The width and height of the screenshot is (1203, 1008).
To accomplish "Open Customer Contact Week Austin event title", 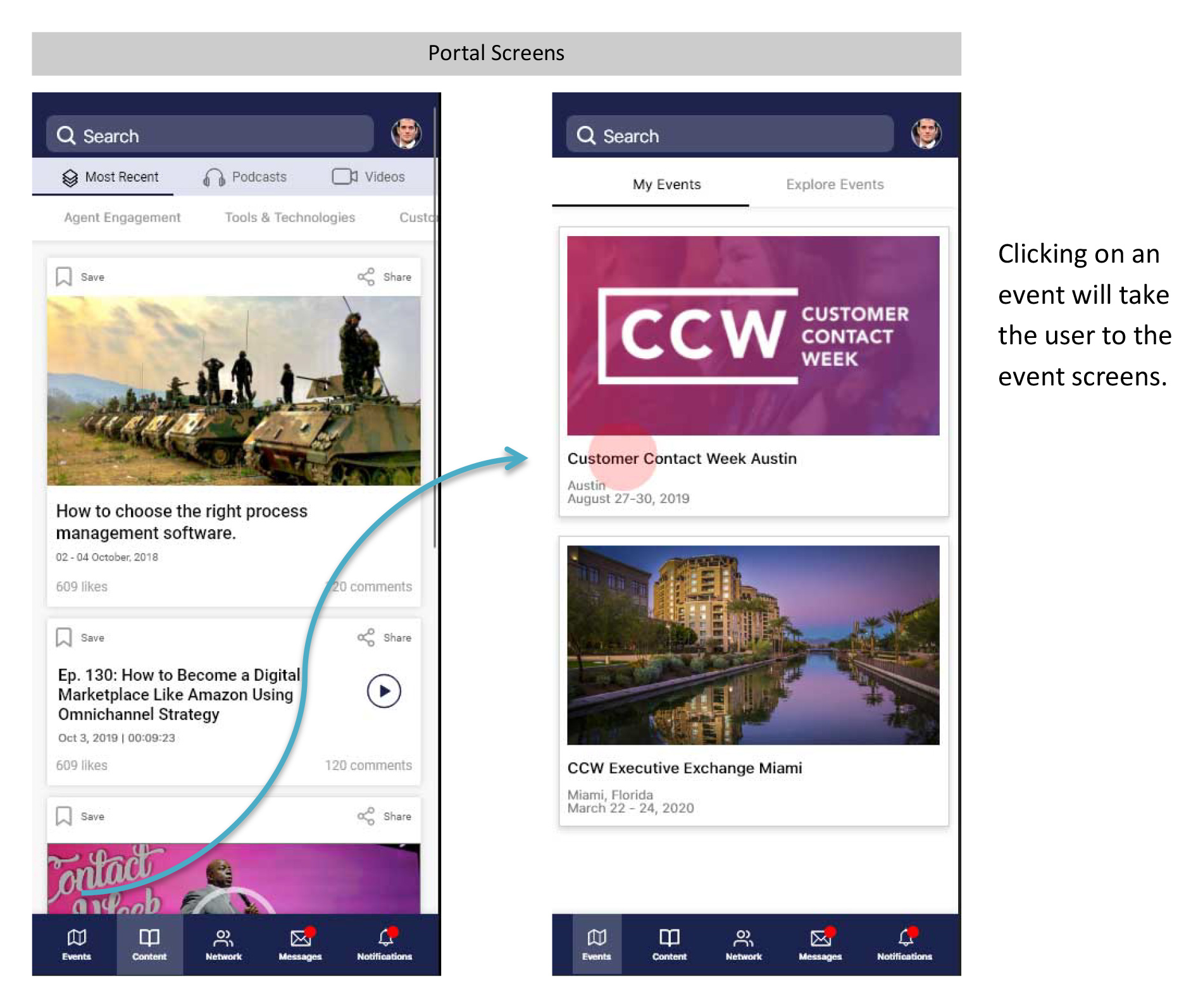I will [682, 458].
